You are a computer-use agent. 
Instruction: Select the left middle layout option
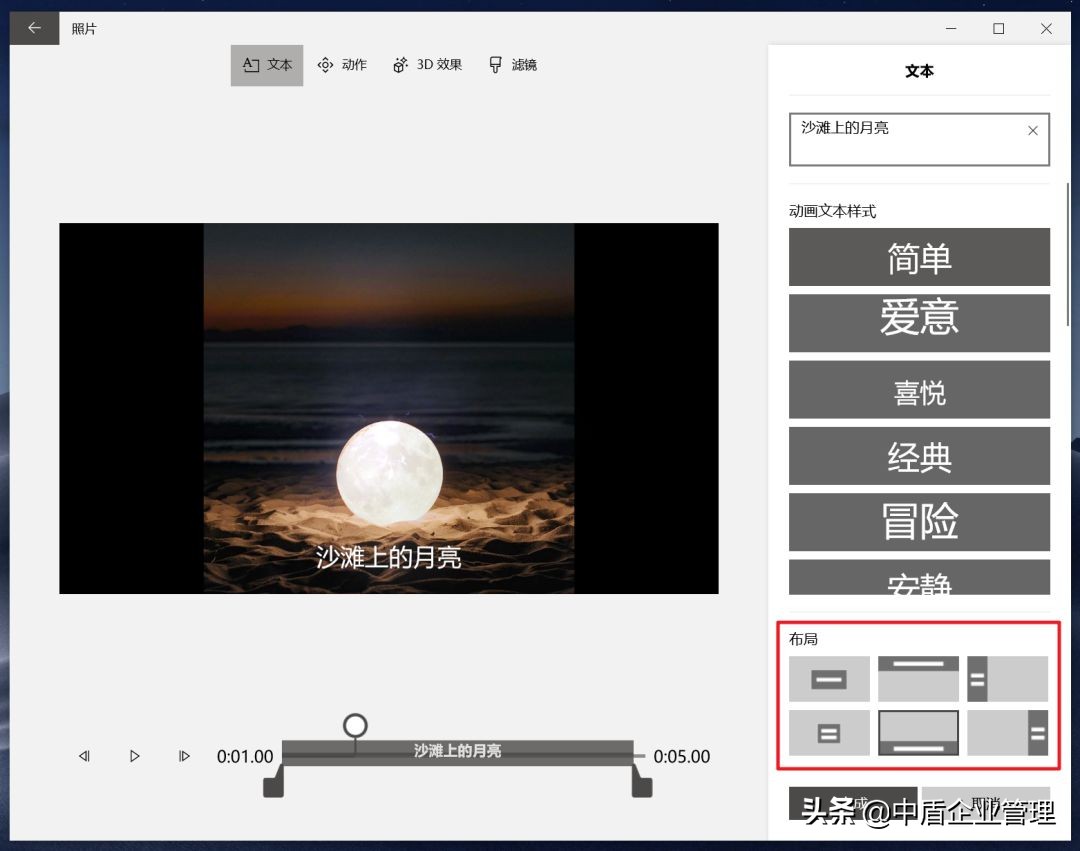click(829, 733)
